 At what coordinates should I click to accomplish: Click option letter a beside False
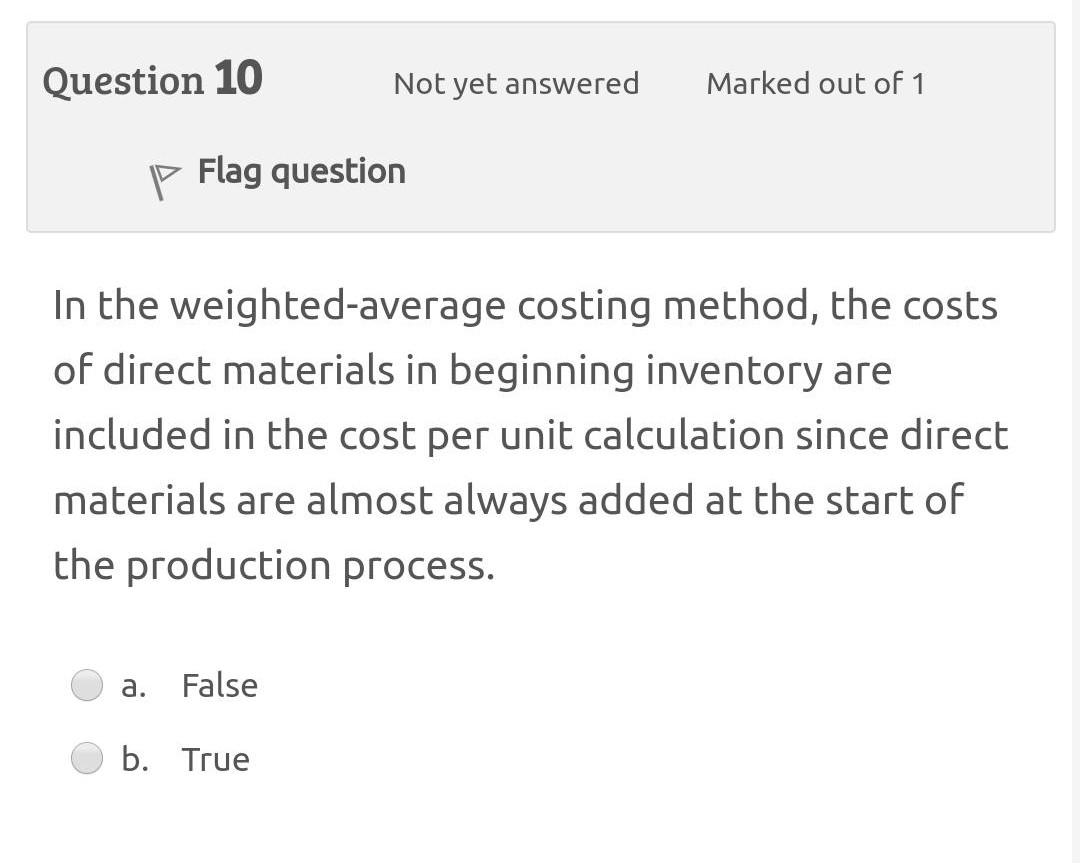[x=133, y=686]
